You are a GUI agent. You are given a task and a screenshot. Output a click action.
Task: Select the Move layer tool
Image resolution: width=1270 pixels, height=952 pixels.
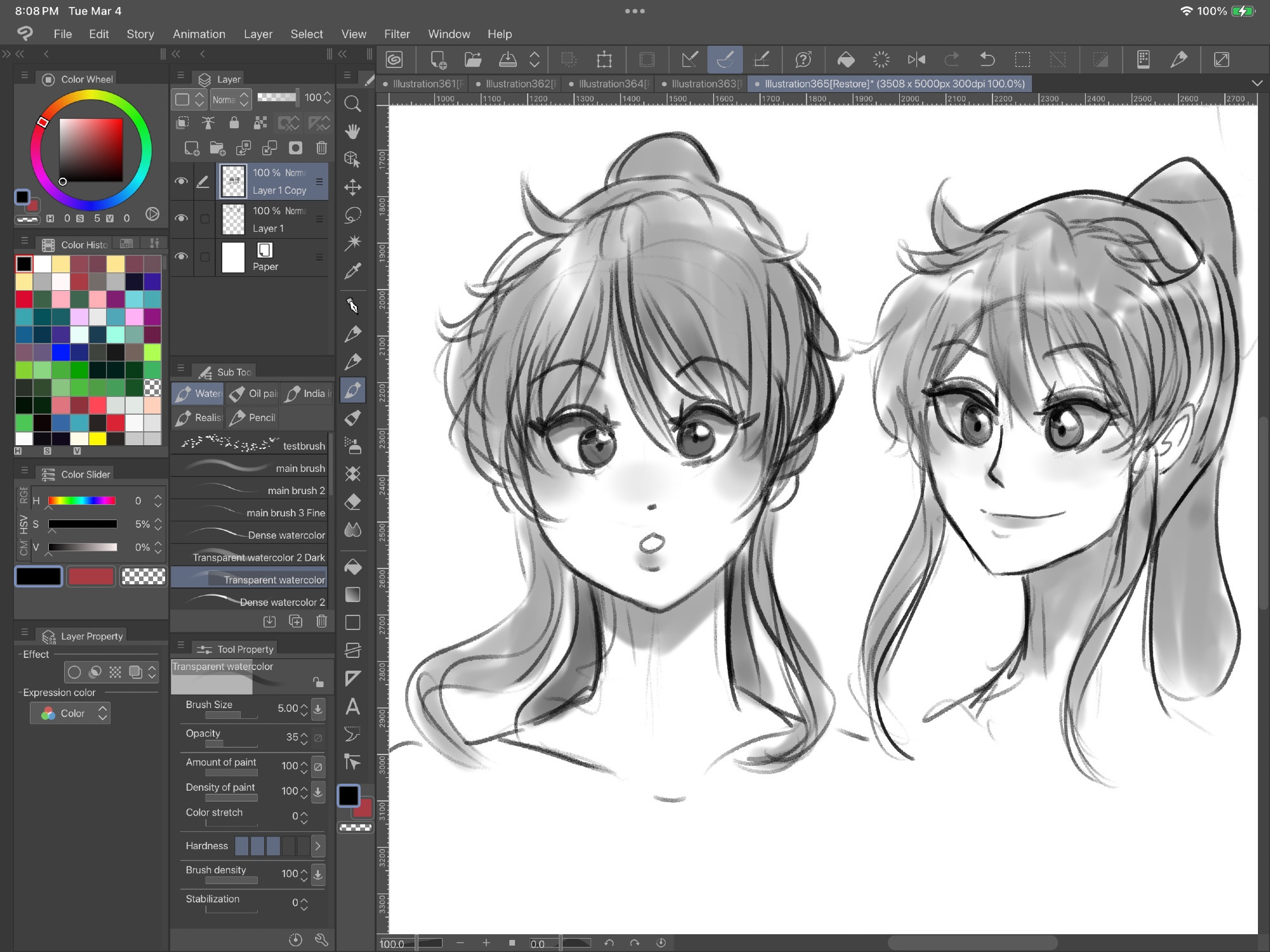click(x=352, y=187)
